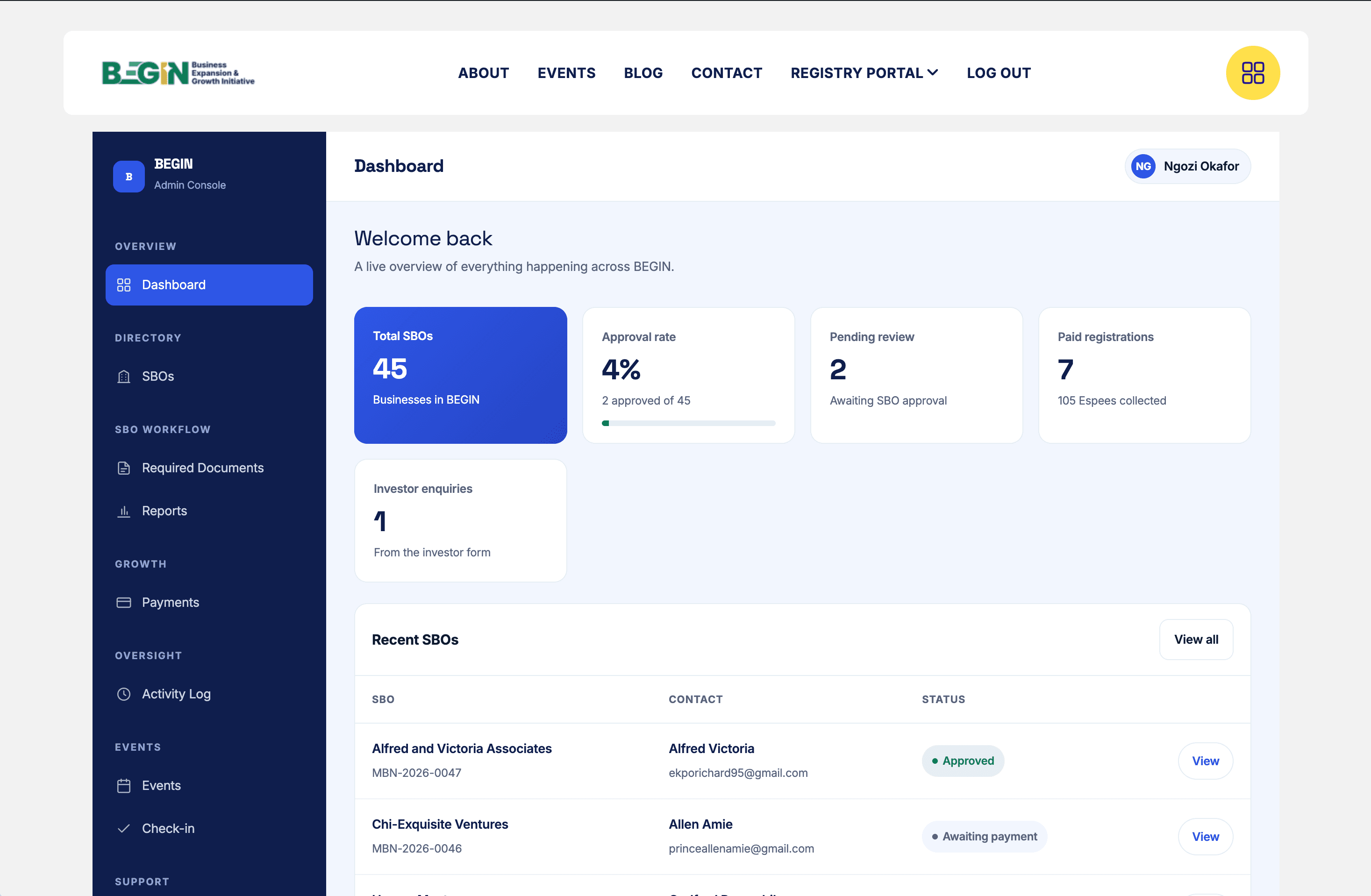Screen dimensions: 1371x896
Task: View Chi-Exquisite Ventures row
Action: pyautogui.click(x=1205, y=837)
